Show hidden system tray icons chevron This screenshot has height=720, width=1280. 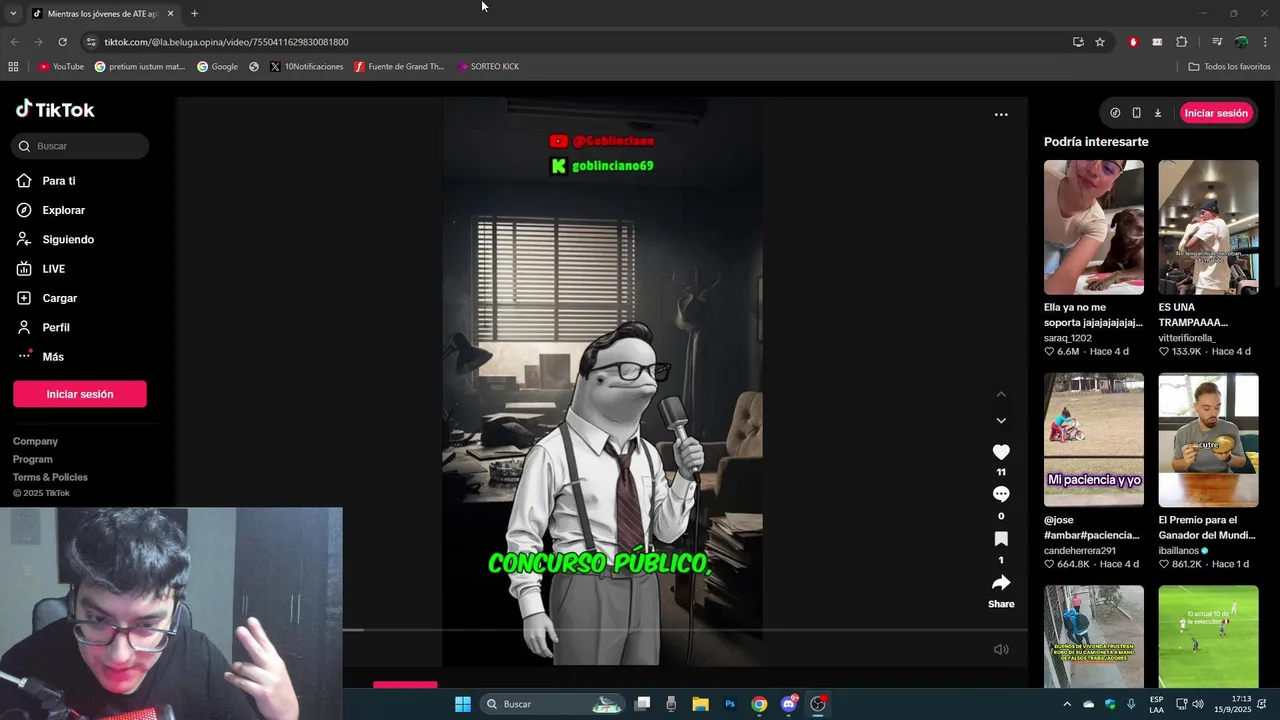(1067, 704)
